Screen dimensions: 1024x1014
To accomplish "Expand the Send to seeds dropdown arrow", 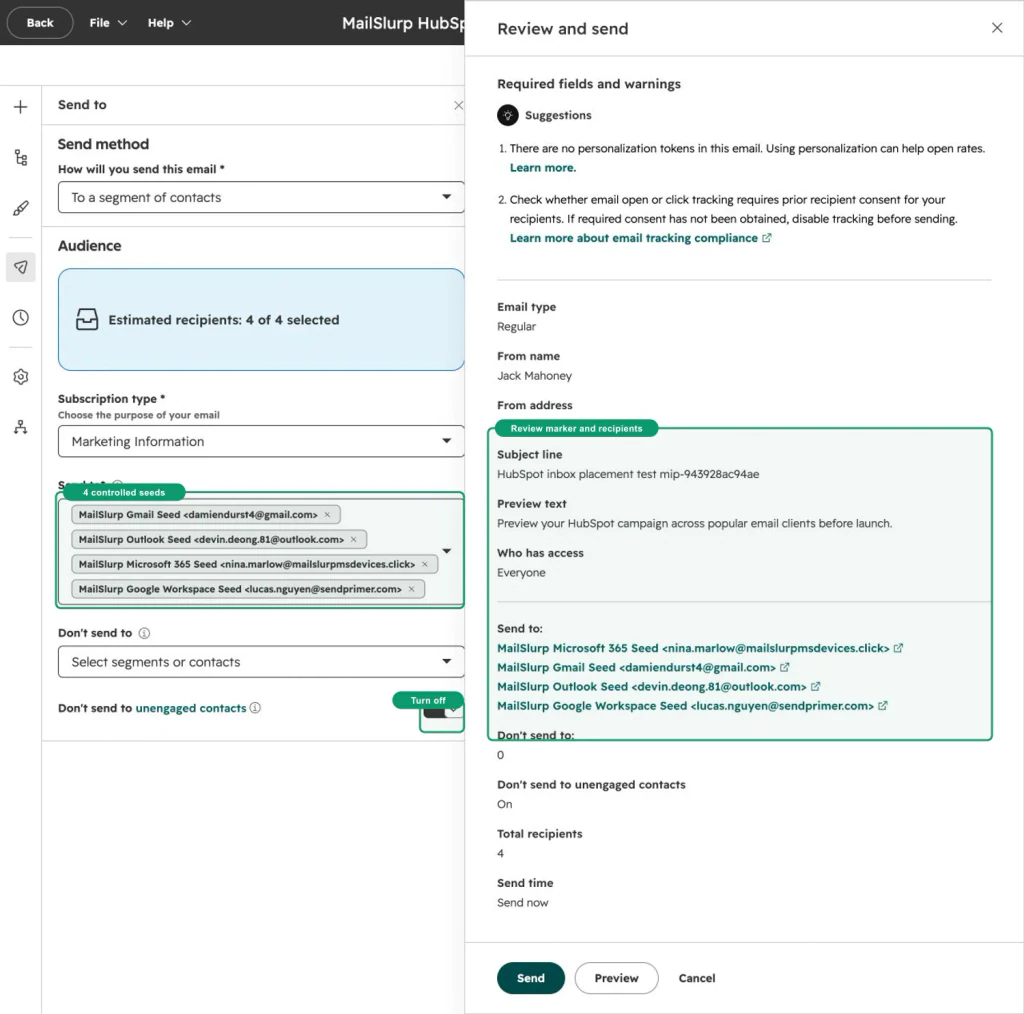I will 447,551.
